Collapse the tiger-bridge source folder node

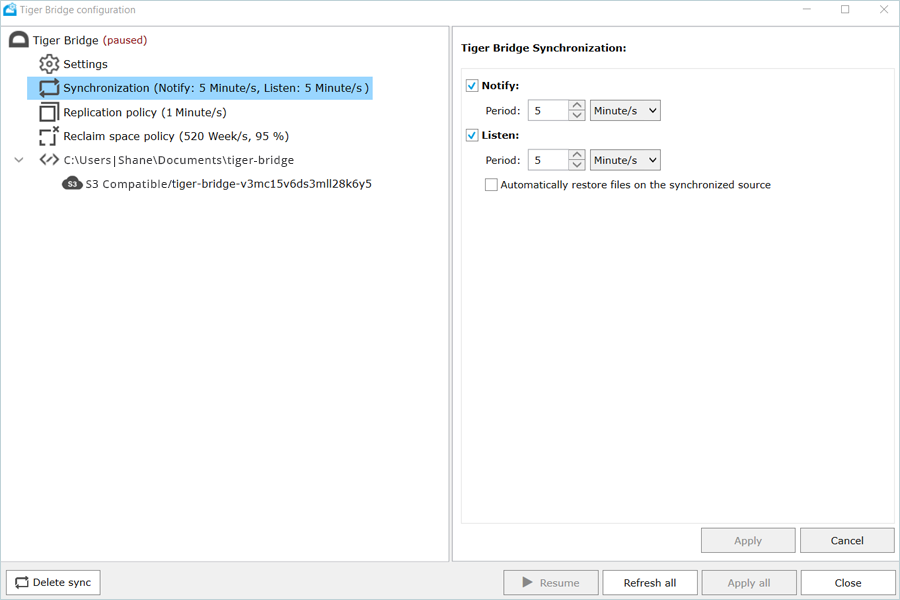(19, 160)
